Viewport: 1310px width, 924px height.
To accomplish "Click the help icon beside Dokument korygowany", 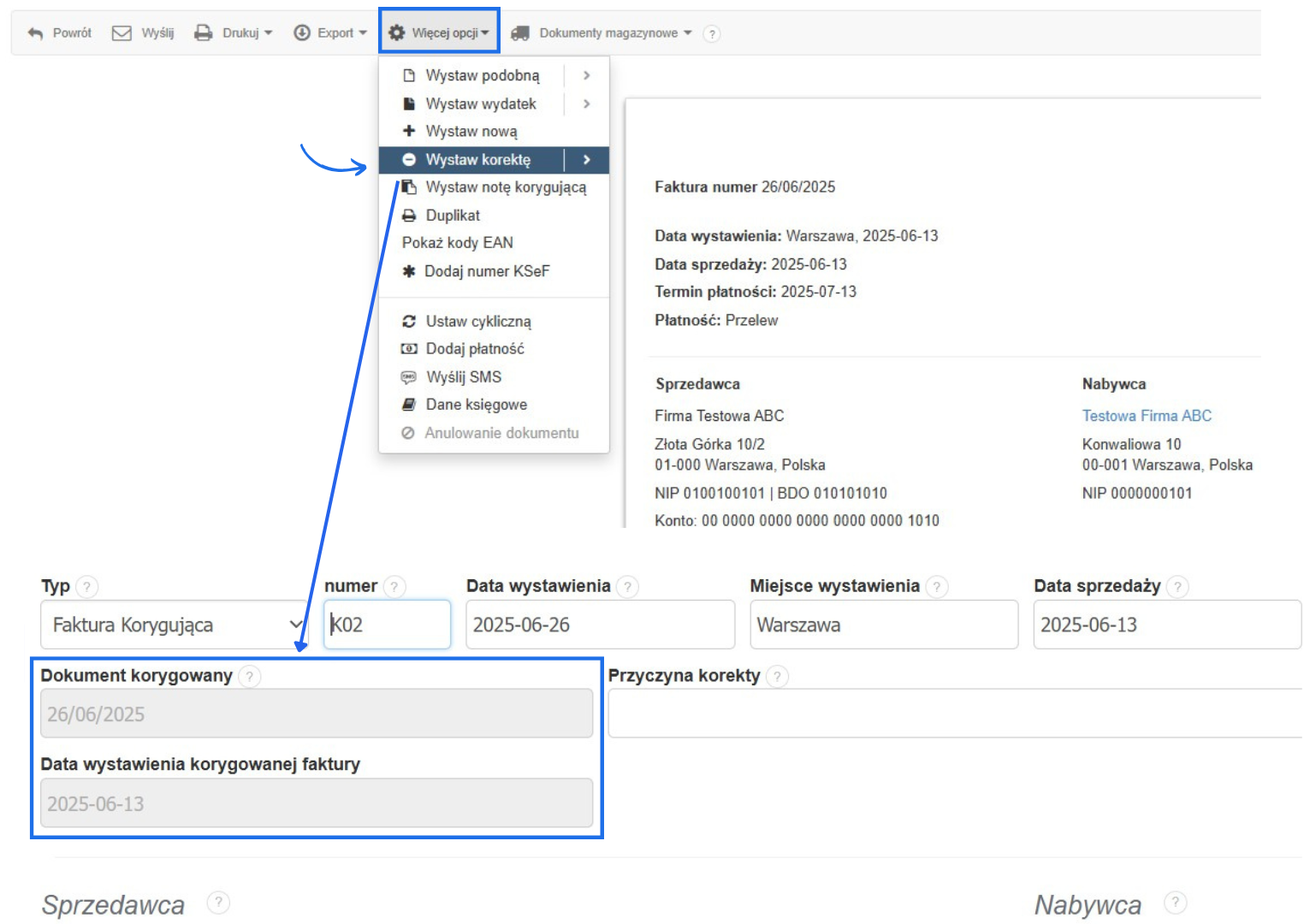I will 249,677.
